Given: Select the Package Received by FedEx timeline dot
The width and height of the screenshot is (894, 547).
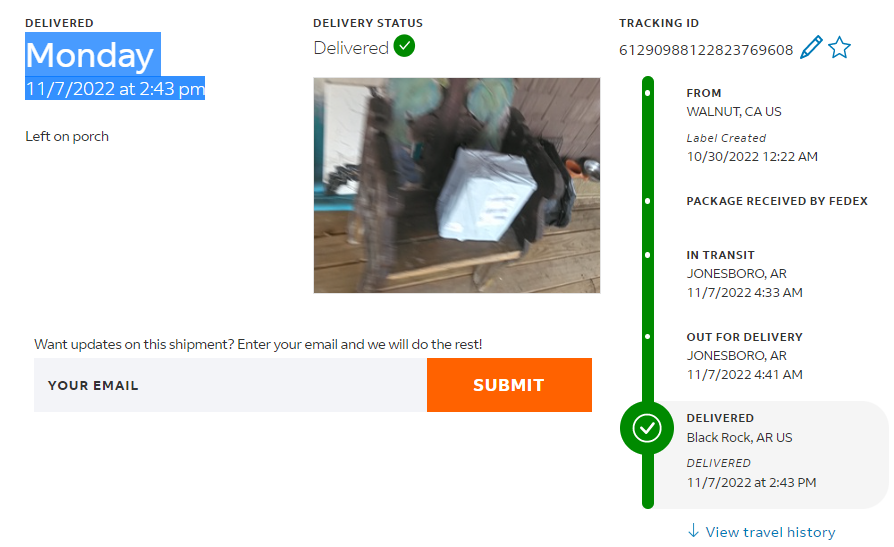Looking at the screenshot, I should 648,201.
